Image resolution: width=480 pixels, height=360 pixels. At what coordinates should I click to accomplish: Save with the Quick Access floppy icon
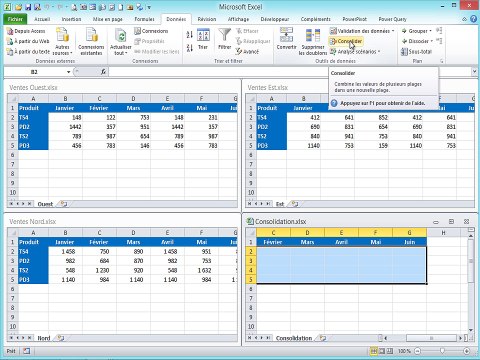pyautogui.click(x=28, y=7)
